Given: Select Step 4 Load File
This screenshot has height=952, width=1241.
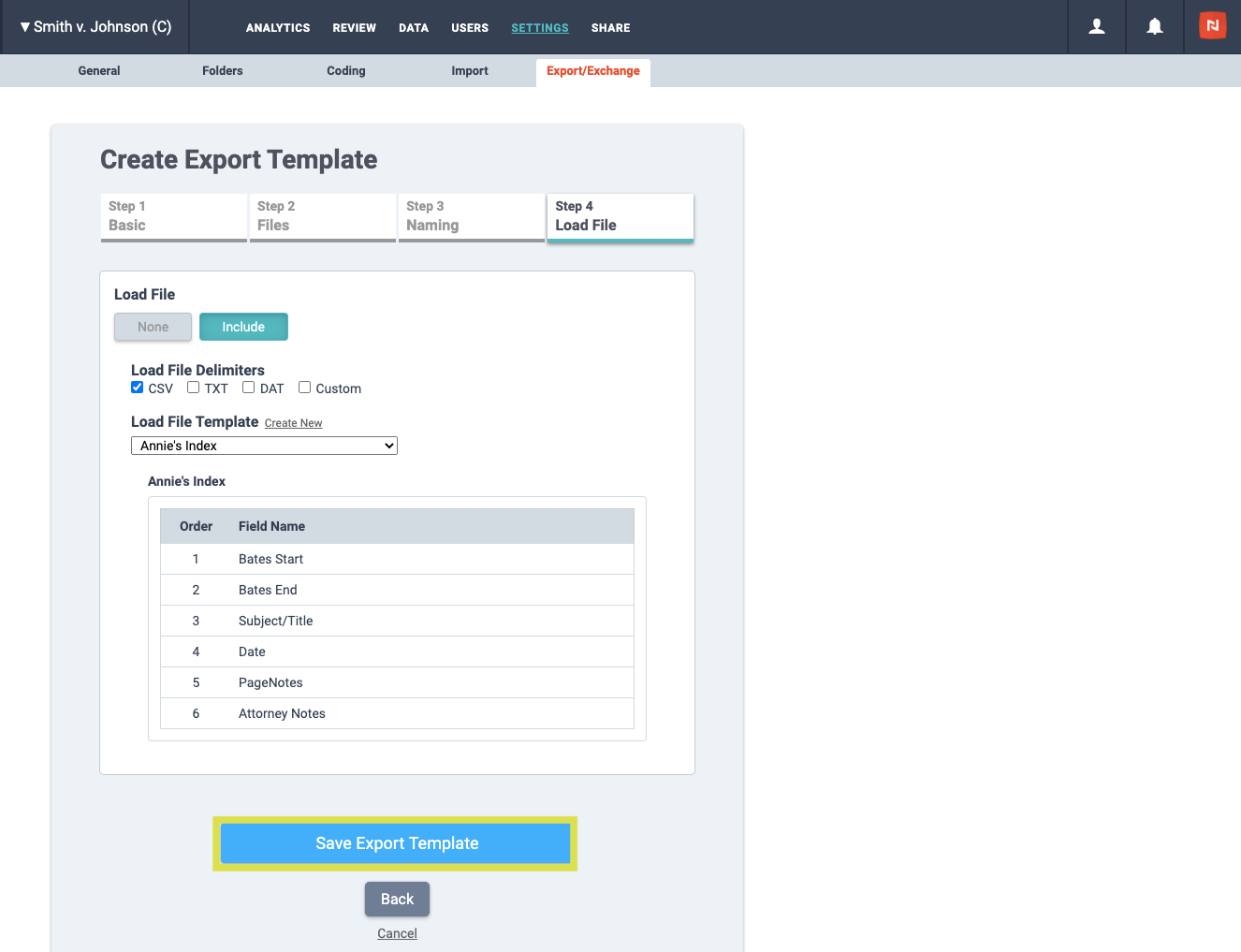Looking at the screenshot, I should click(620, 217).
